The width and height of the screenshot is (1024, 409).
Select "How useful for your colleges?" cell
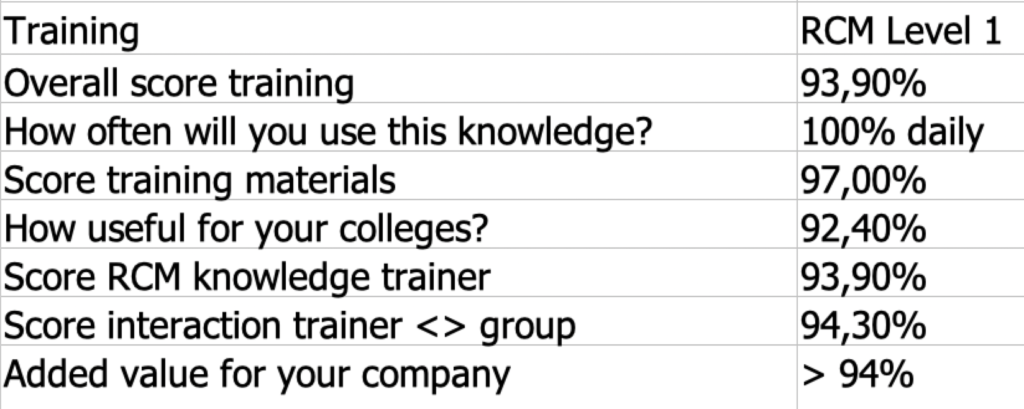pyautogui.click(x=246, y=228)
